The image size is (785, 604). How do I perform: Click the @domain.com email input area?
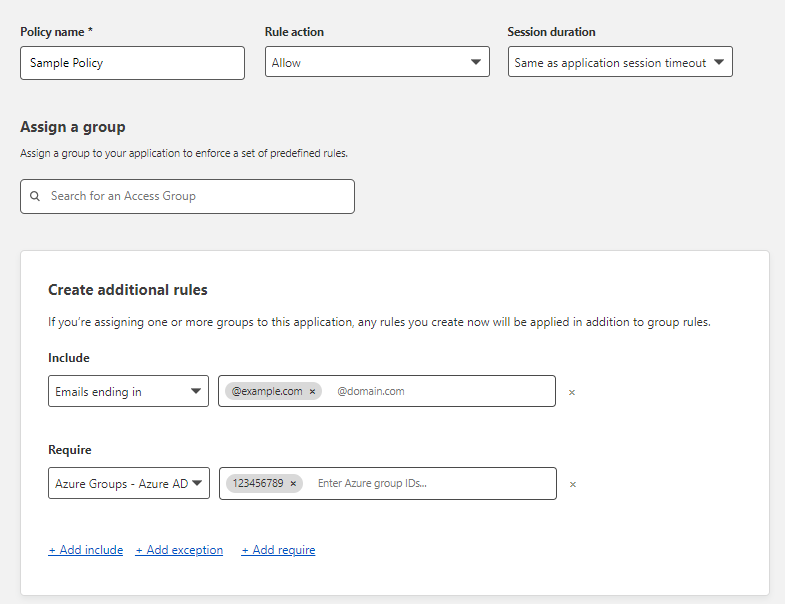pos(441,391)
